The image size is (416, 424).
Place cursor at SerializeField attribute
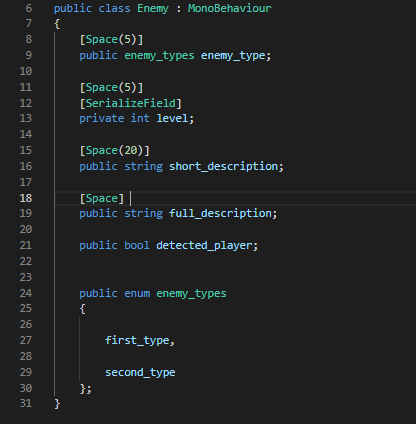[130, 103]
